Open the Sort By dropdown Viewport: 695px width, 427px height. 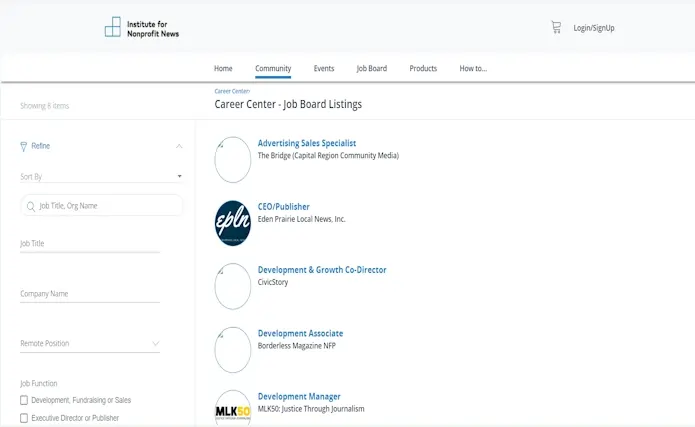tap(100, 176)
